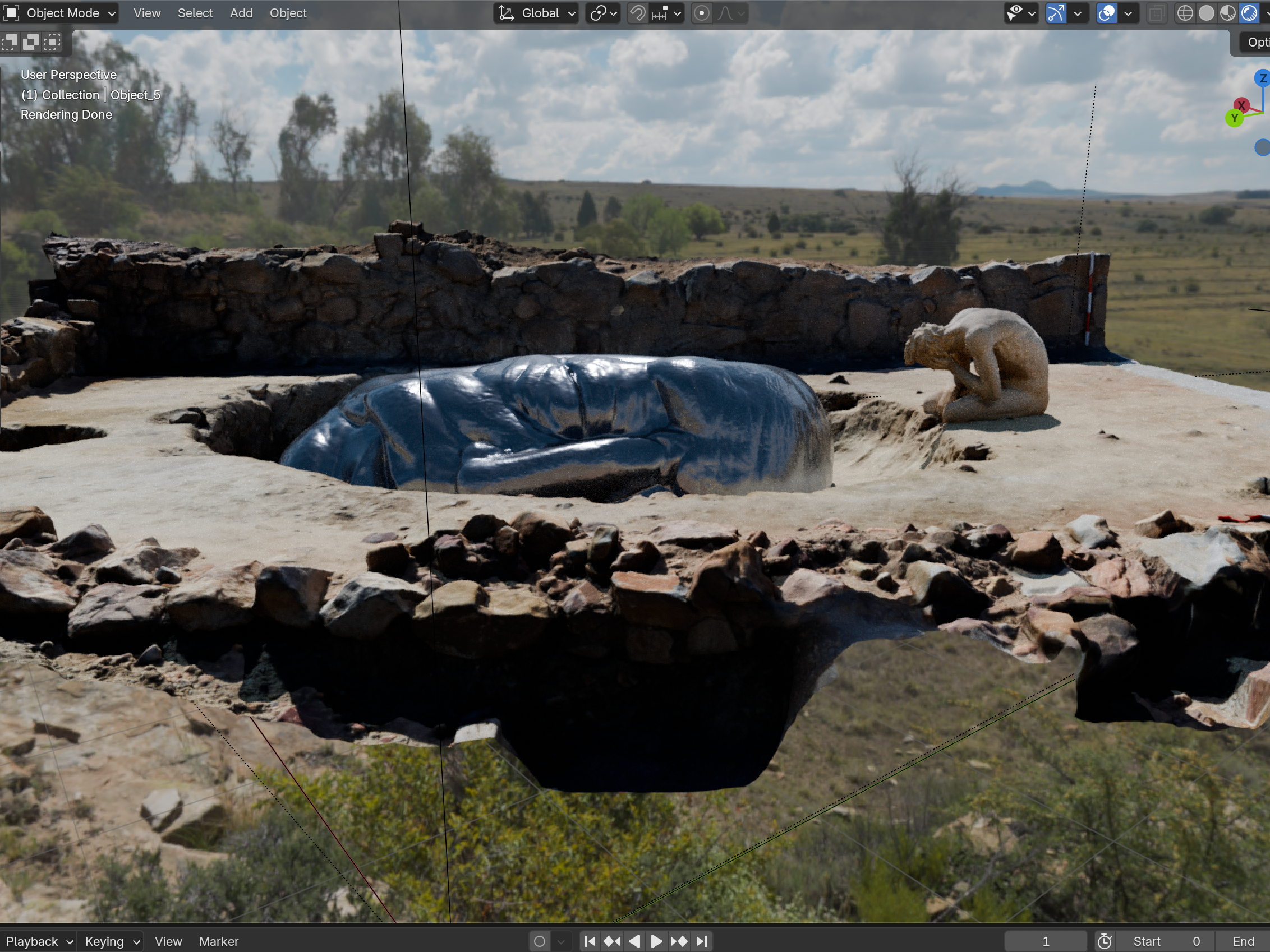The image size is (1270, 952).
Task: Switch to solid viewport shading
Action: point(1206,13)
